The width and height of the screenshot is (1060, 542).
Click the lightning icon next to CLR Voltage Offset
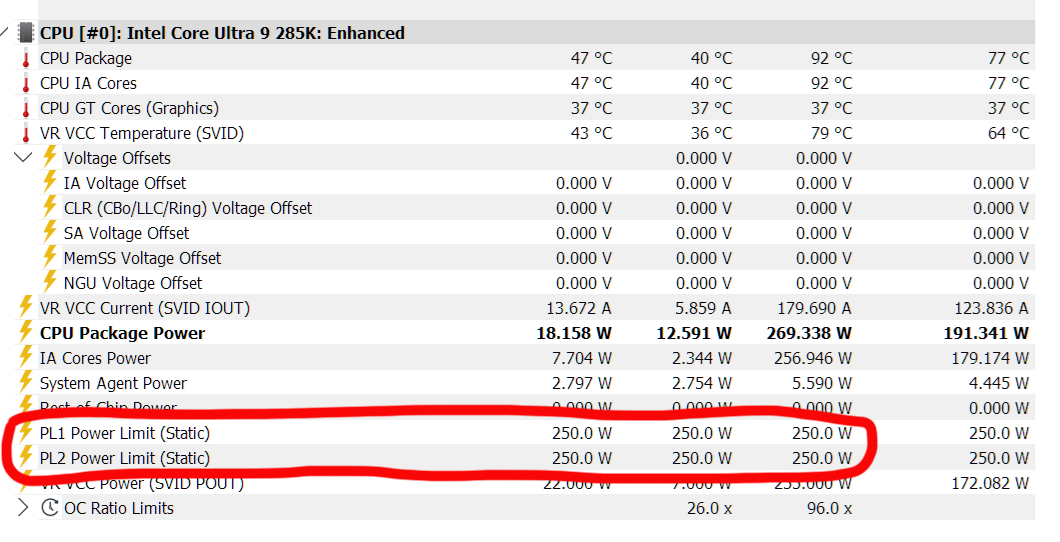(50, 207)
